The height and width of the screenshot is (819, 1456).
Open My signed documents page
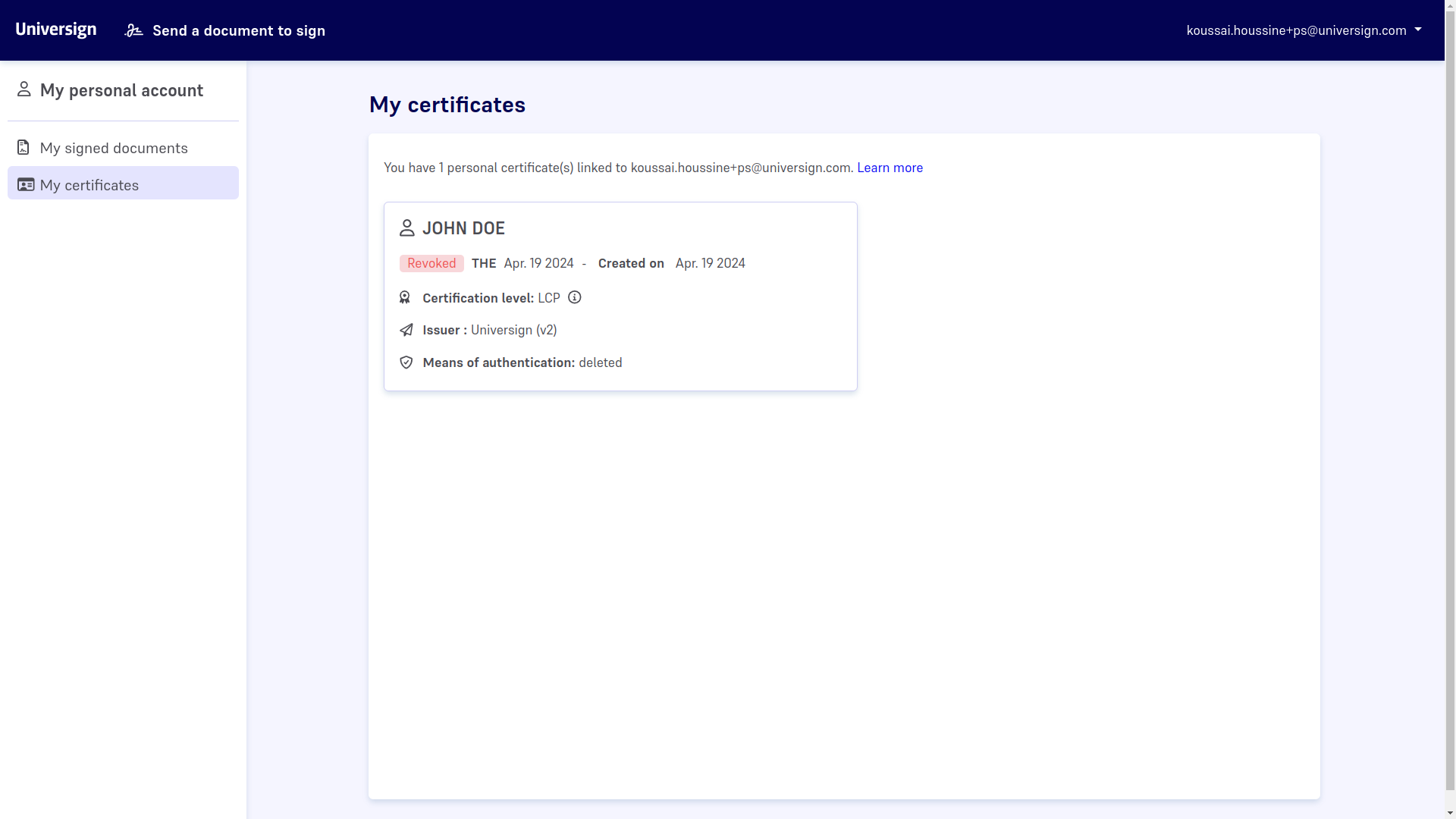click(x=114, y=148)
